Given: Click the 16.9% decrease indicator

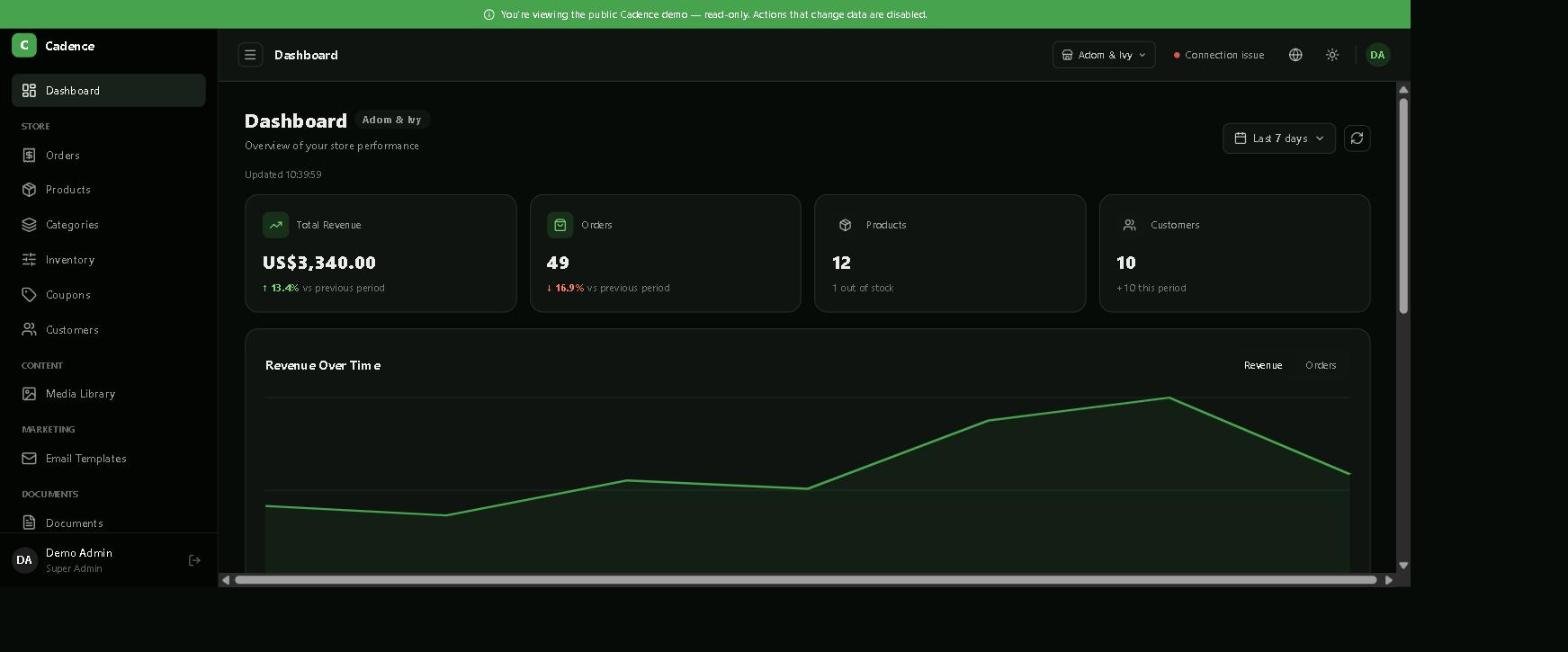Looking at the screenshot, I should coord(565,288).
